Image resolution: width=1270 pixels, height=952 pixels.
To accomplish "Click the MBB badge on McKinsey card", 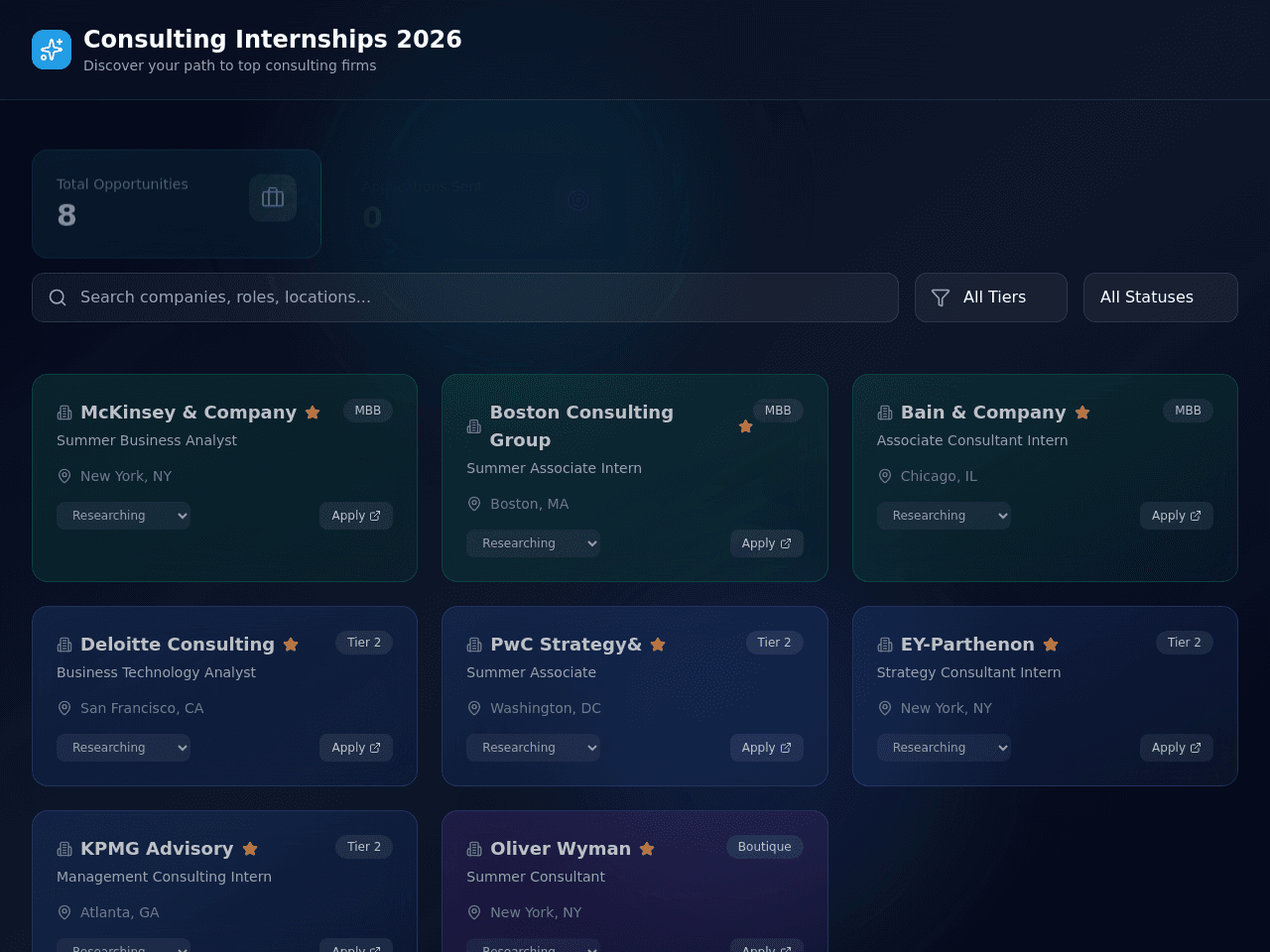I will pos(368,411).
